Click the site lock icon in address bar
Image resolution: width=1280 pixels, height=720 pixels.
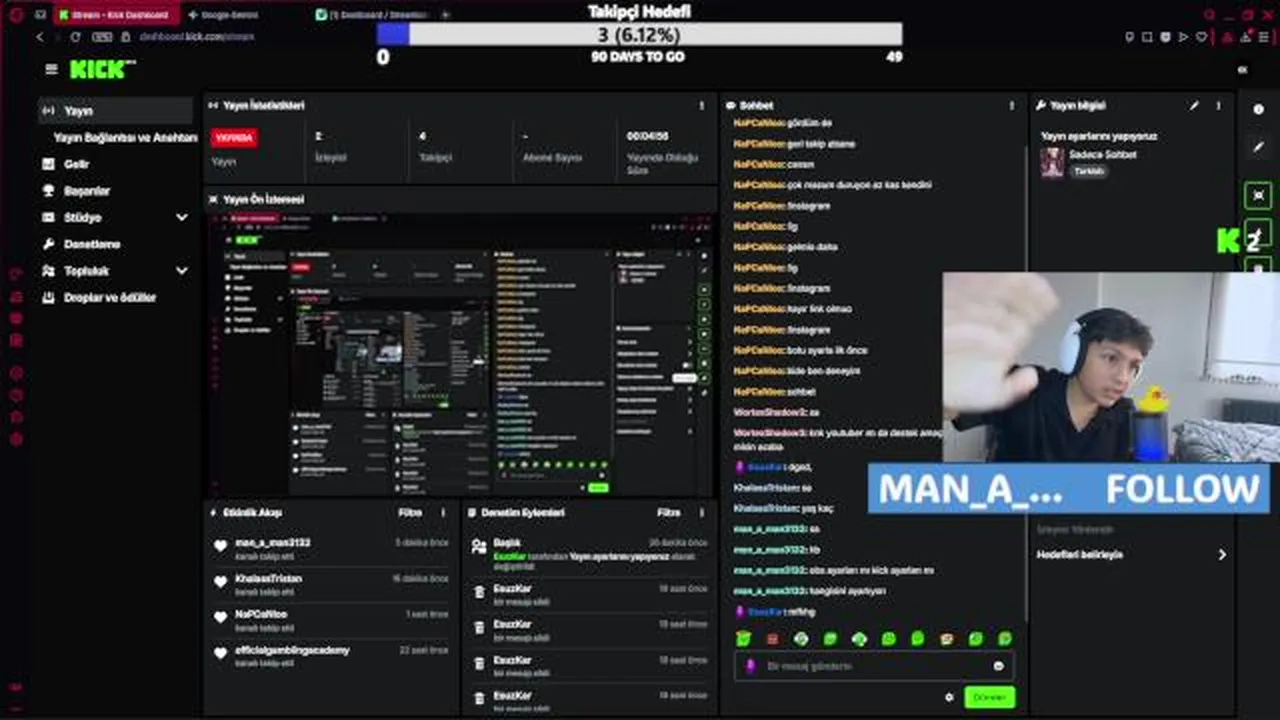coord(127,37)
